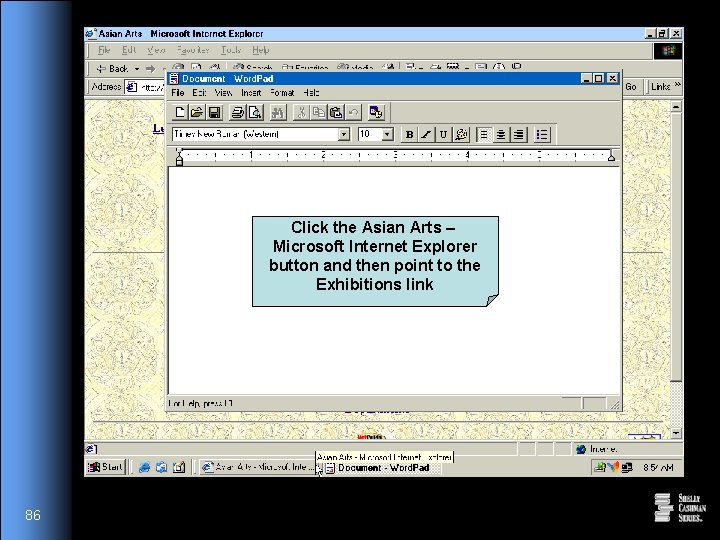Open the Internet Explorer View menu

(156, 50)
